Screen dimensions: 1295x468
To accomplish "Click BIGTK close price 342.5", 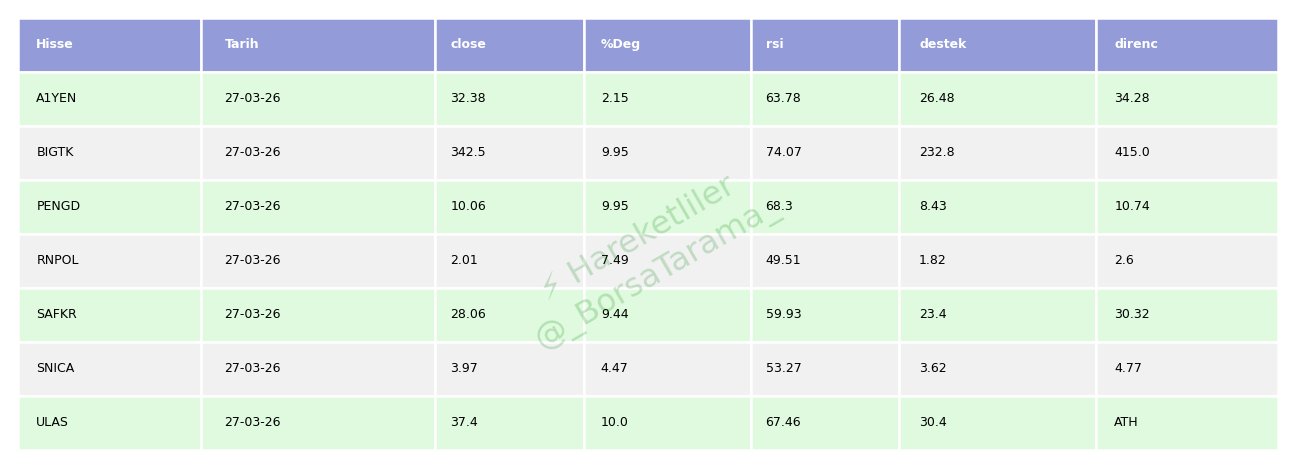I will tap(468, 152).
